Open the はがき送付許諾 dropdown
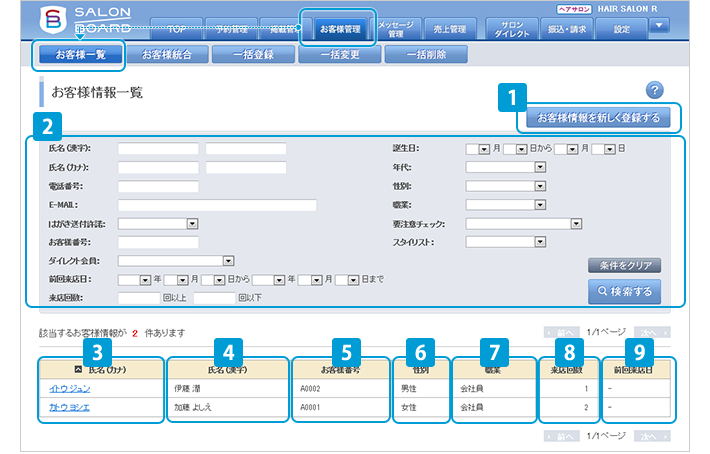 point(158,223)
